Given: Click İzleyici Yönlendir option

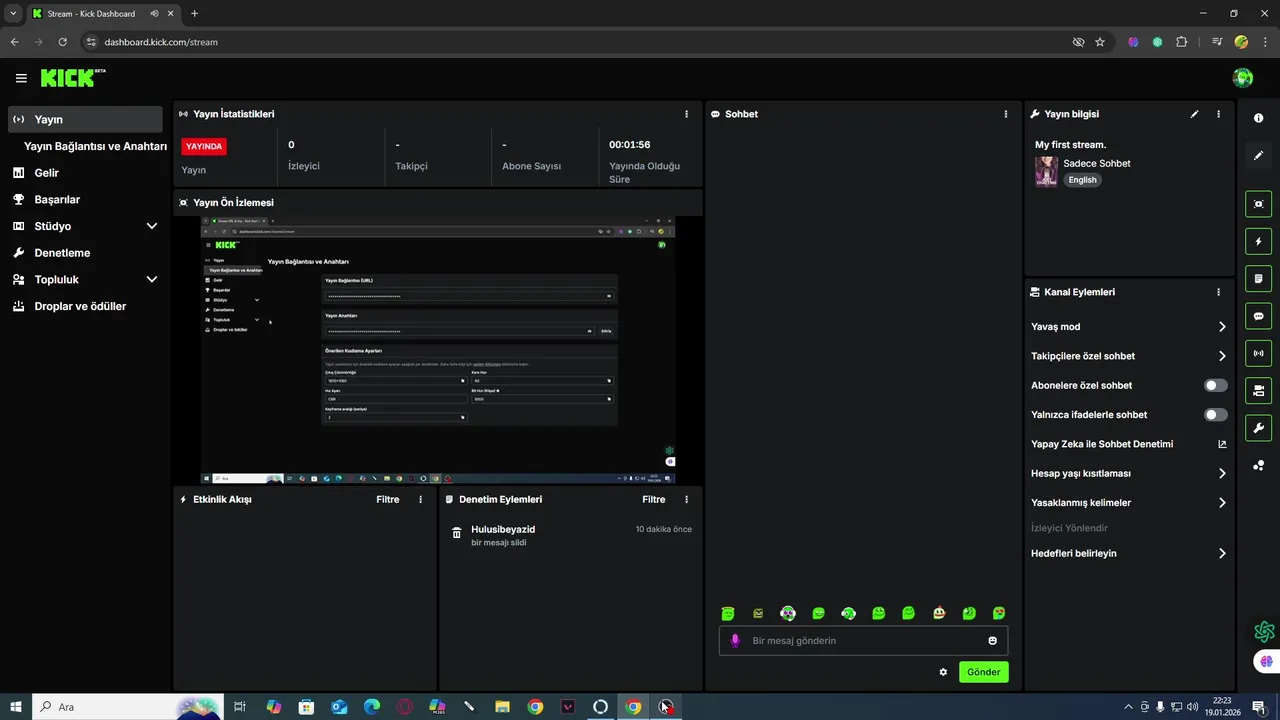Looking at the screenshot, I should 1069,528.
